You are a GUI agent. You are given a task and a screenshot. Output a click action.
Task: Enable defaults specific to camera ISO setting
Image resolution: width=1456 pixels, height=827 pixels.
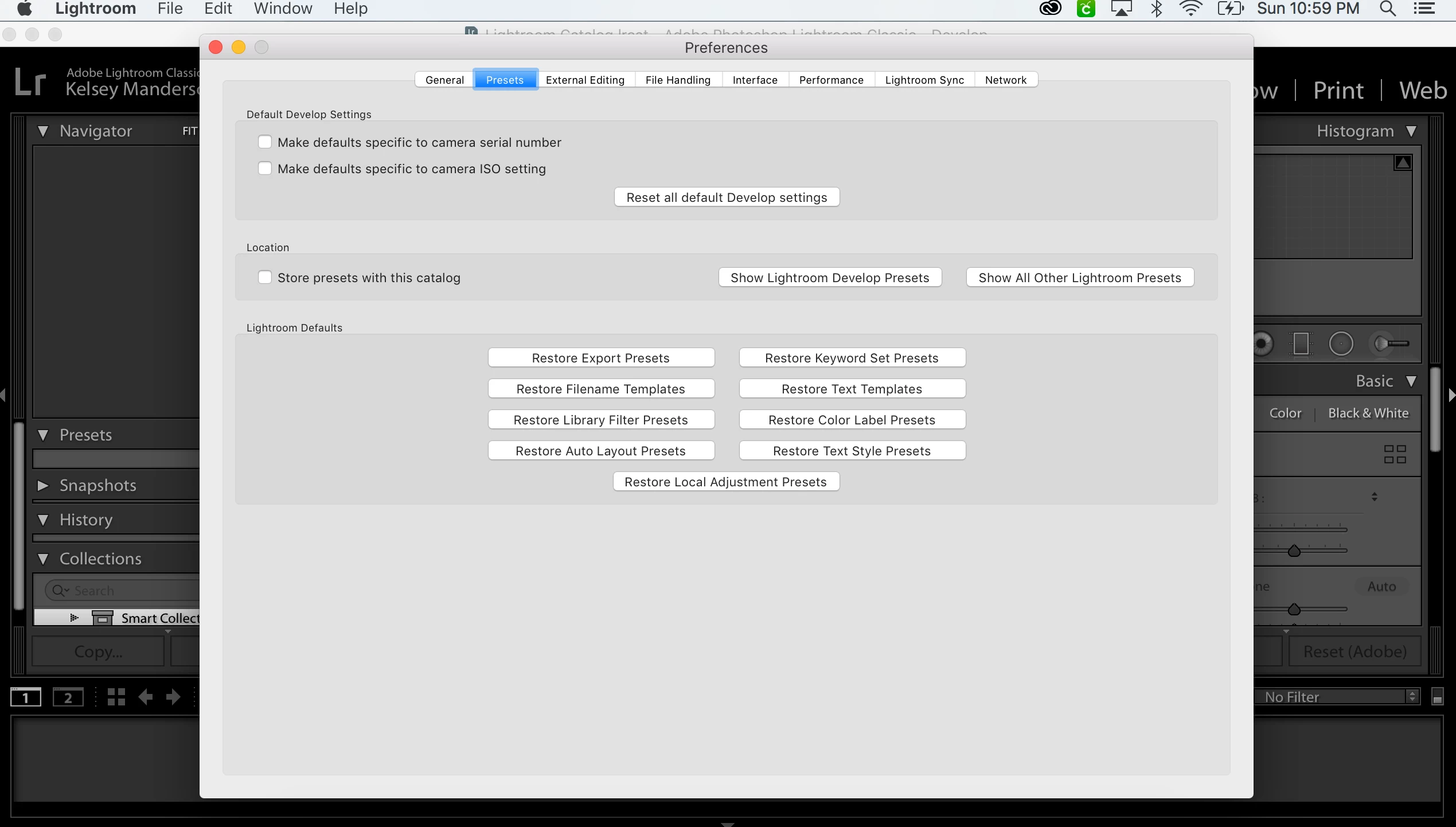point(265,168)
